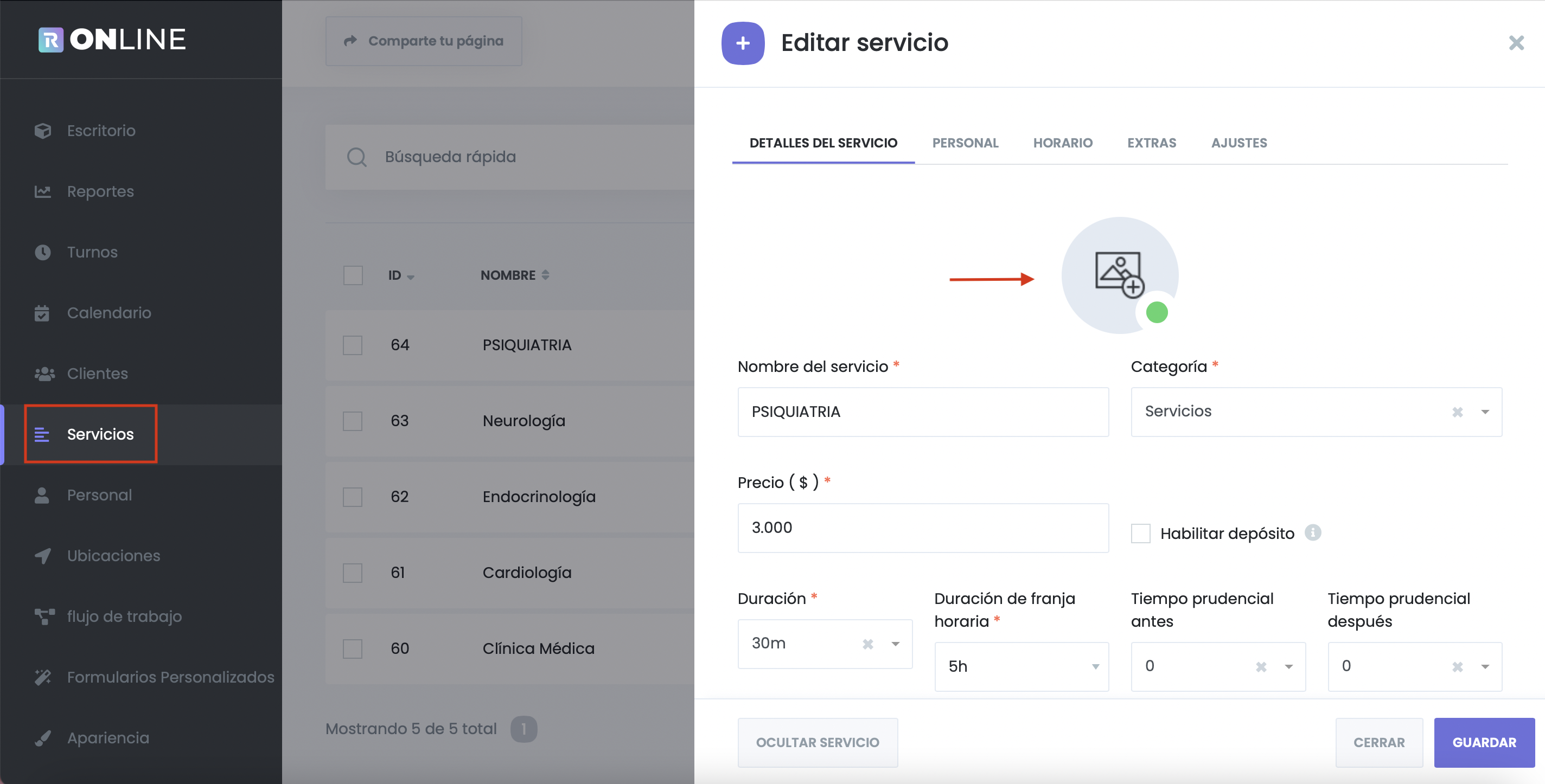
Task: Switch to the AJUSTES tab
Action: (1238, 143)
